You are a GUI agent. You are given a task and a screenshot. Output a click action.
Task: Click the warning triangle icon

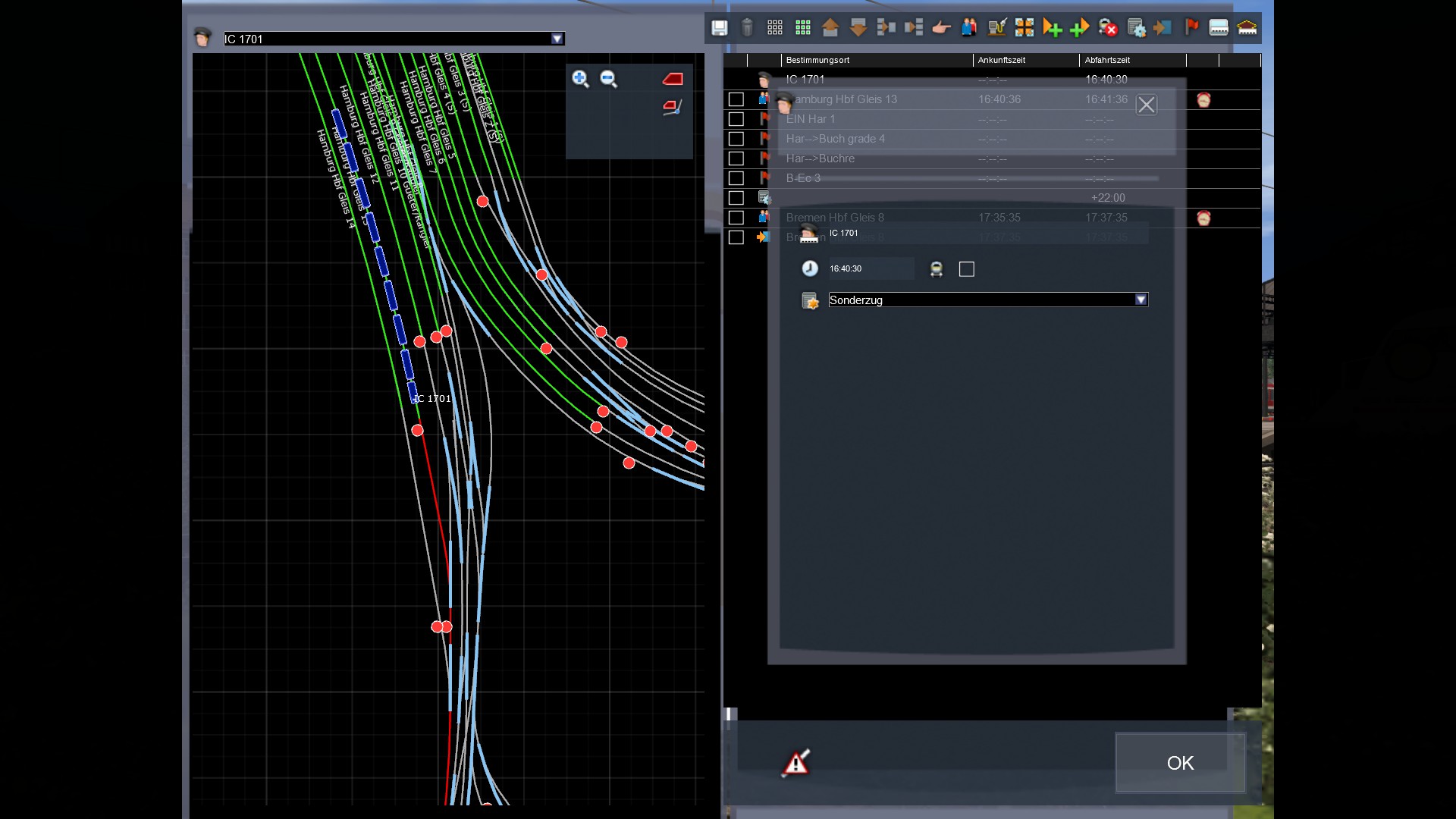pos(795,763)
